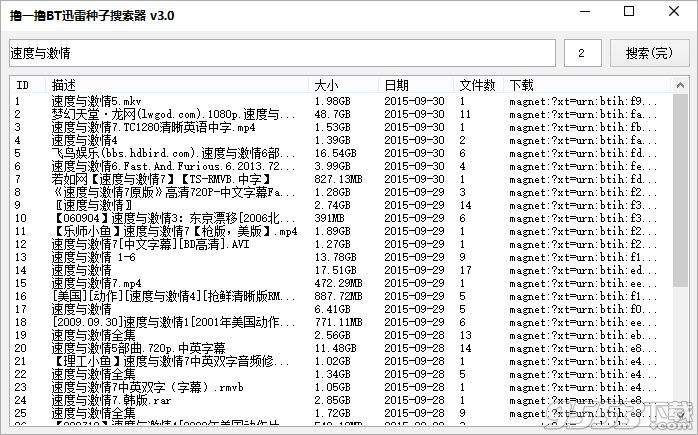698x435 pixels.
Task: Click the magnet link in row ID 14
Action: [583, 270]
